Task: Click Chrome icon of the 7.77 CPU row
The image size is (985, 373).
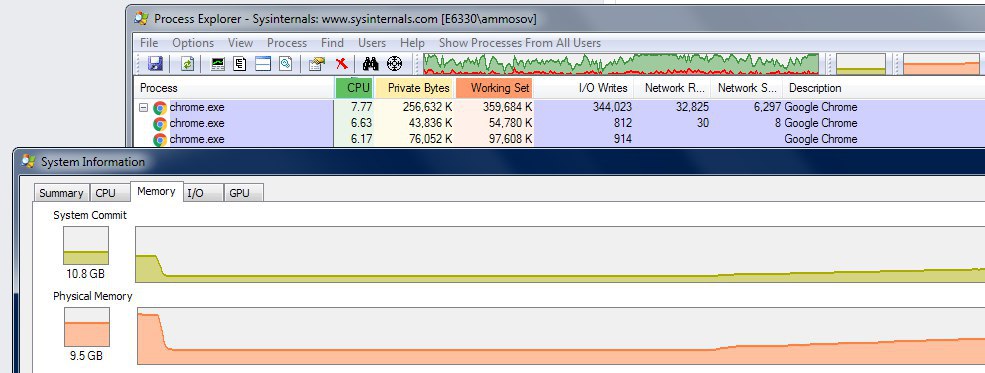Action: [x=160, y=107]
